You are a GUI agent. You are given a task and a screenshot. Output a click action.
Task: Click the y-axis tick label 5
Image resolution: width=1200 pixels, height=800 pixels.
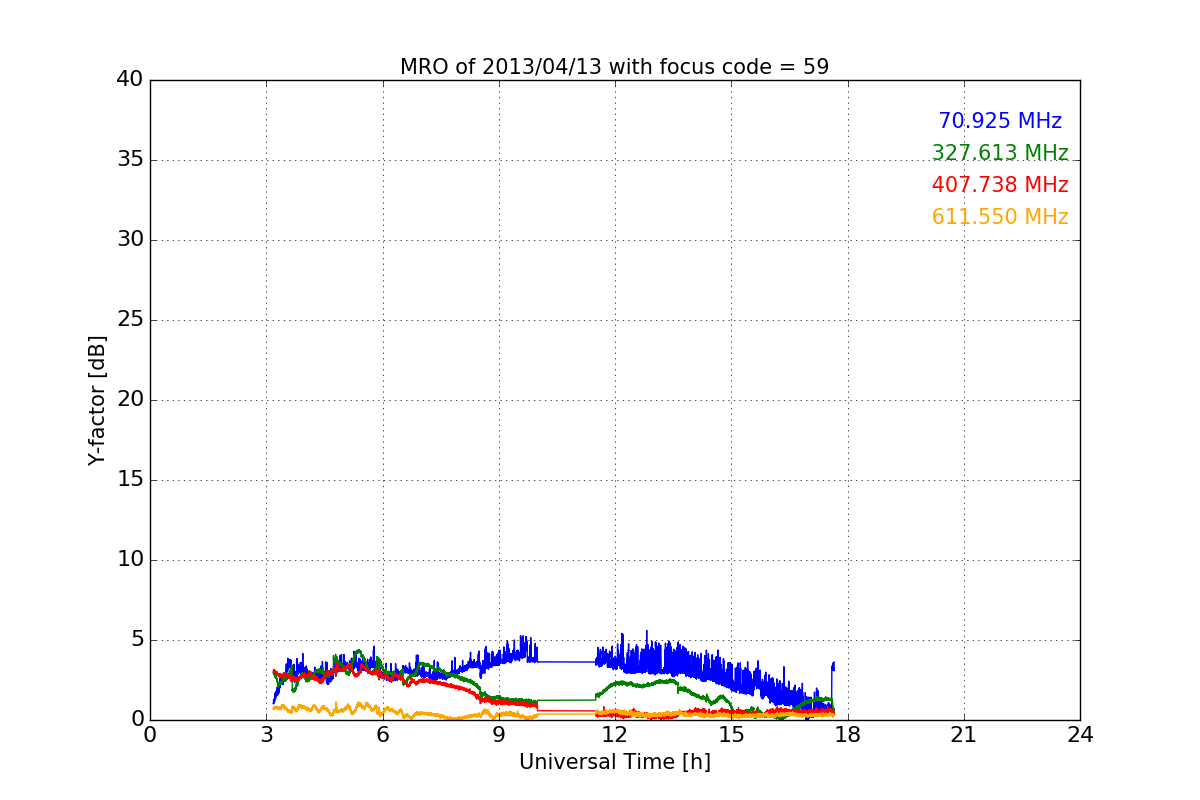tap(136, 640)
